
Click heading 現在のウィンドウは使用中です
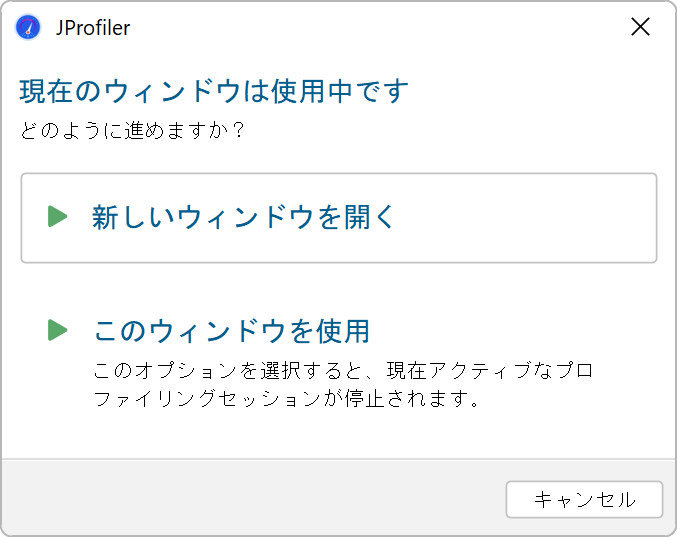click(214, 91)
